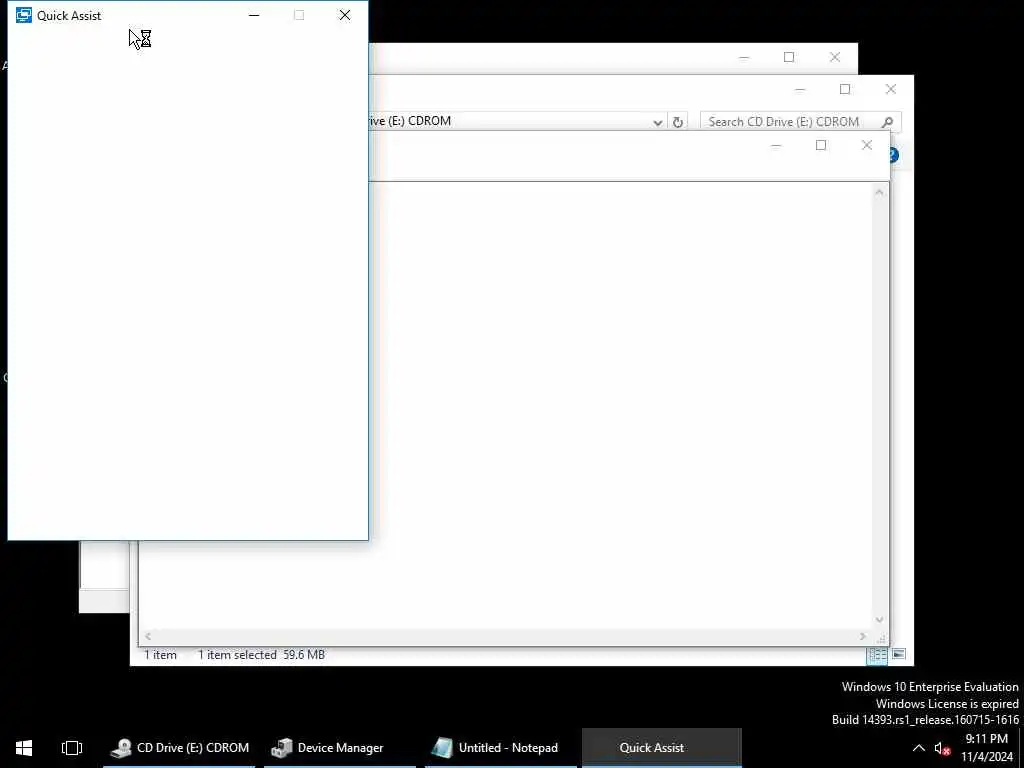Minimize the Notepad window
Screen dimensions: 1024x768
[x=776, y=145]
